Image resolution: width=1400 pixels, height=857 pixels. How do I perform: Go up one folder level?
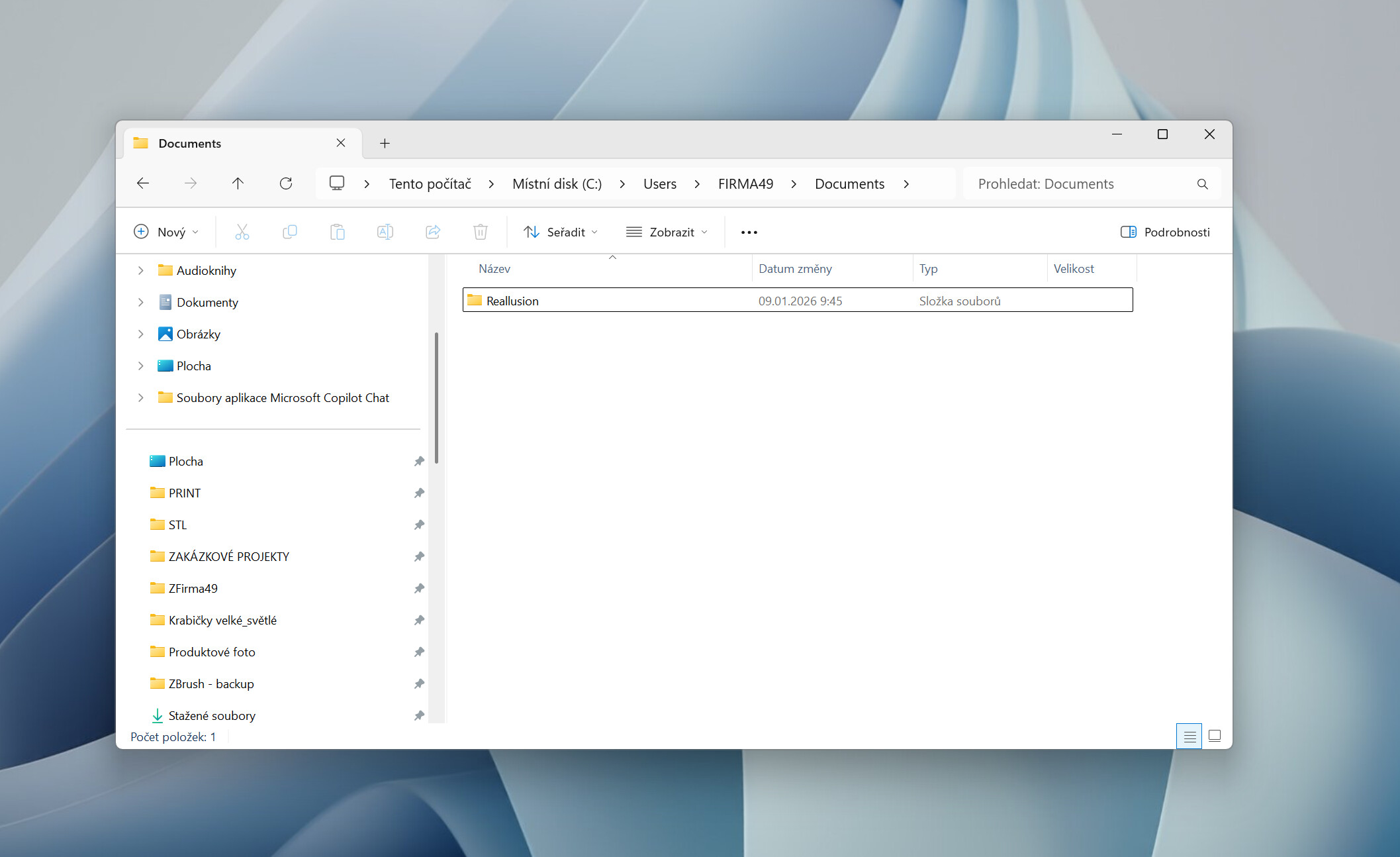coord(238,183)
